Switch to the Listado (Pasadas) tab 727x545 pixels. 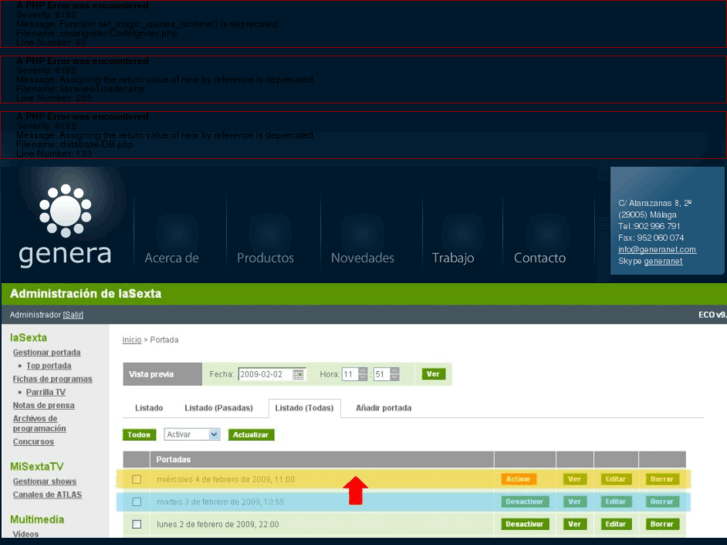[x=219, y=408]
